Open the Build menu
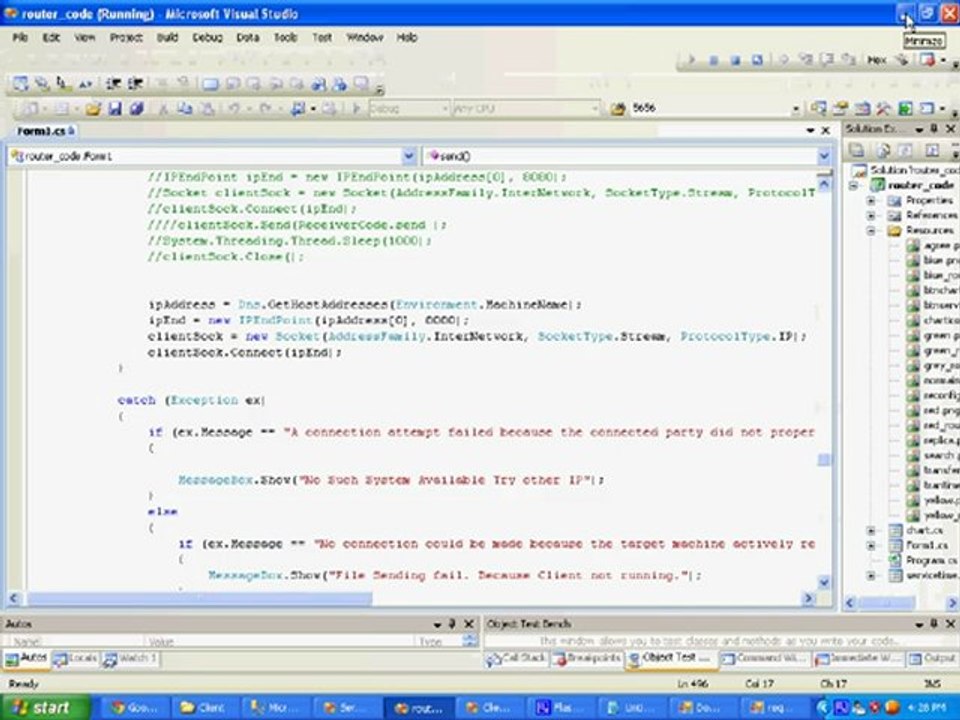The width and height of the screenshot is (960, 720). pyautogui.click(x=167, y=37)
